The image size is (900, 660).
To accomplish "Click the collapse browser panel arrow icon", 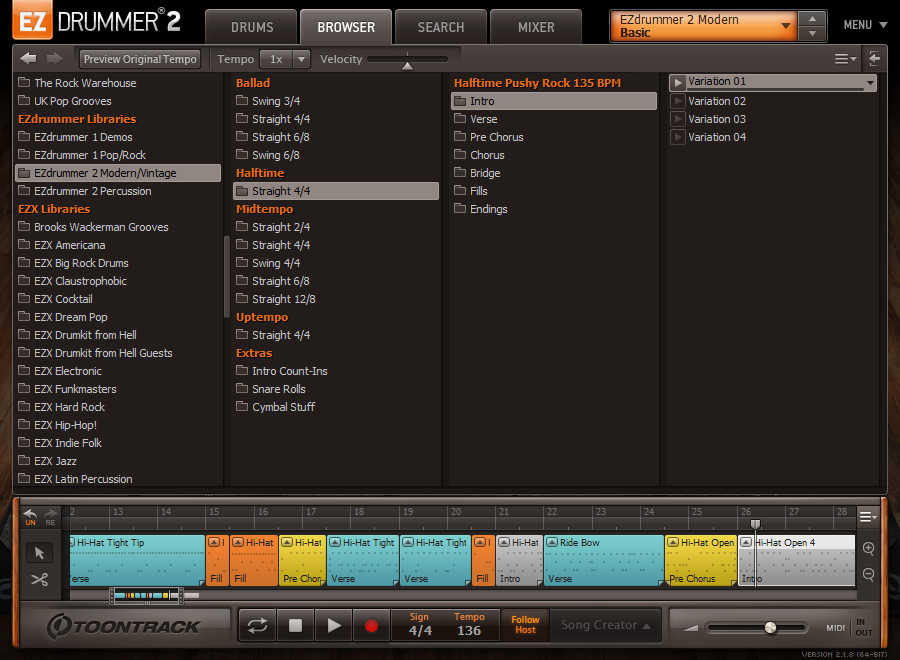I will point(875,59).
